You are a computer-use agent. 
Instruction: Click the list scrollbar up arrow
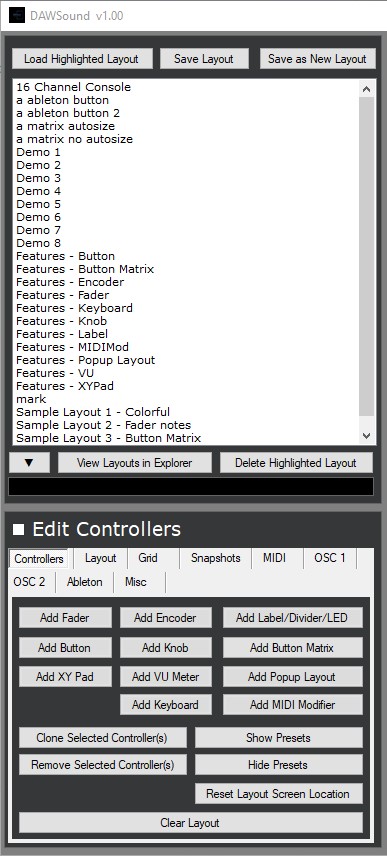coord(366,89)
